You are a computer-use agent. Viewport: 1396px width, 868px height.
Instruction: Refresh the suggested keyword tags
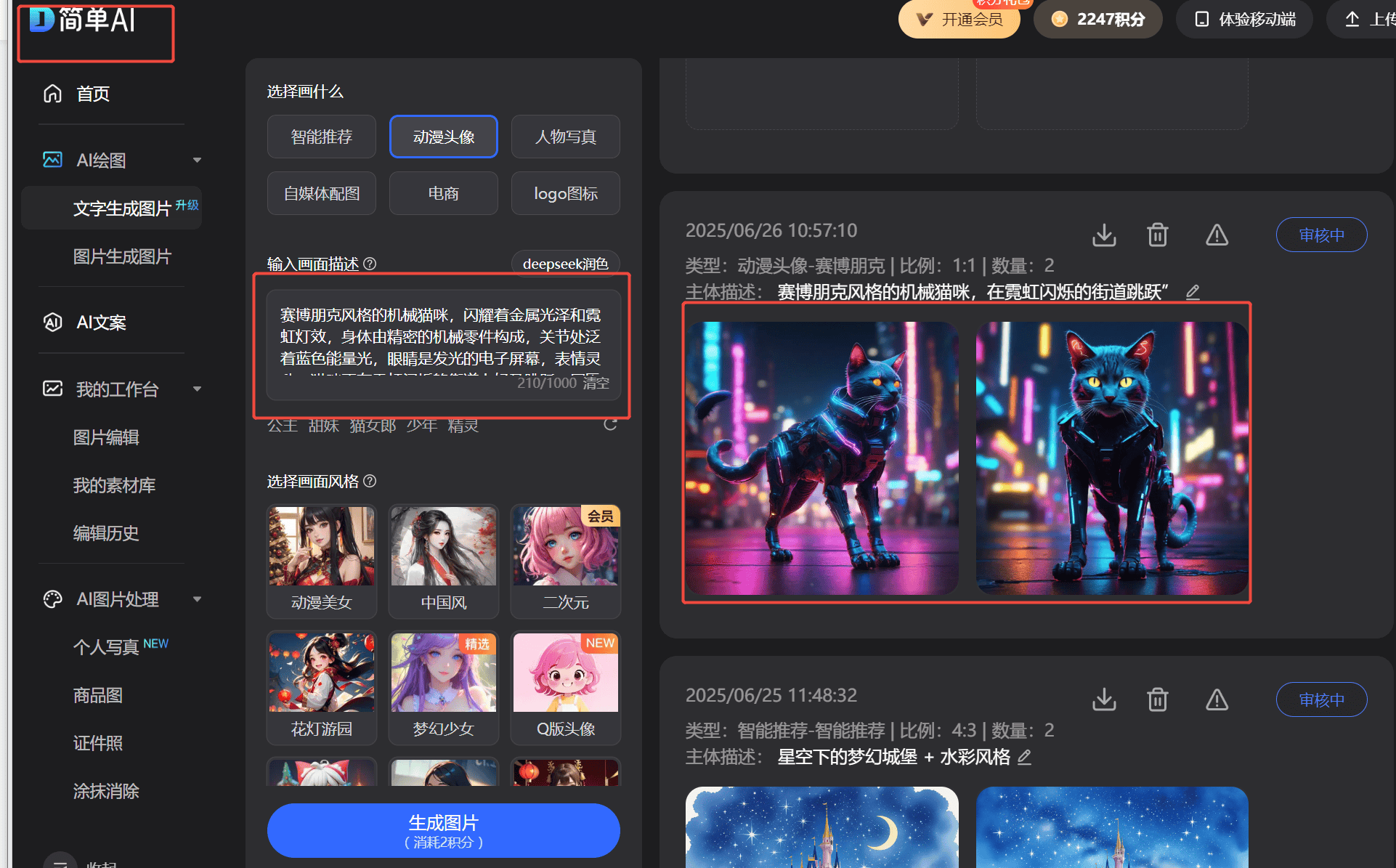tap(610, 424)
